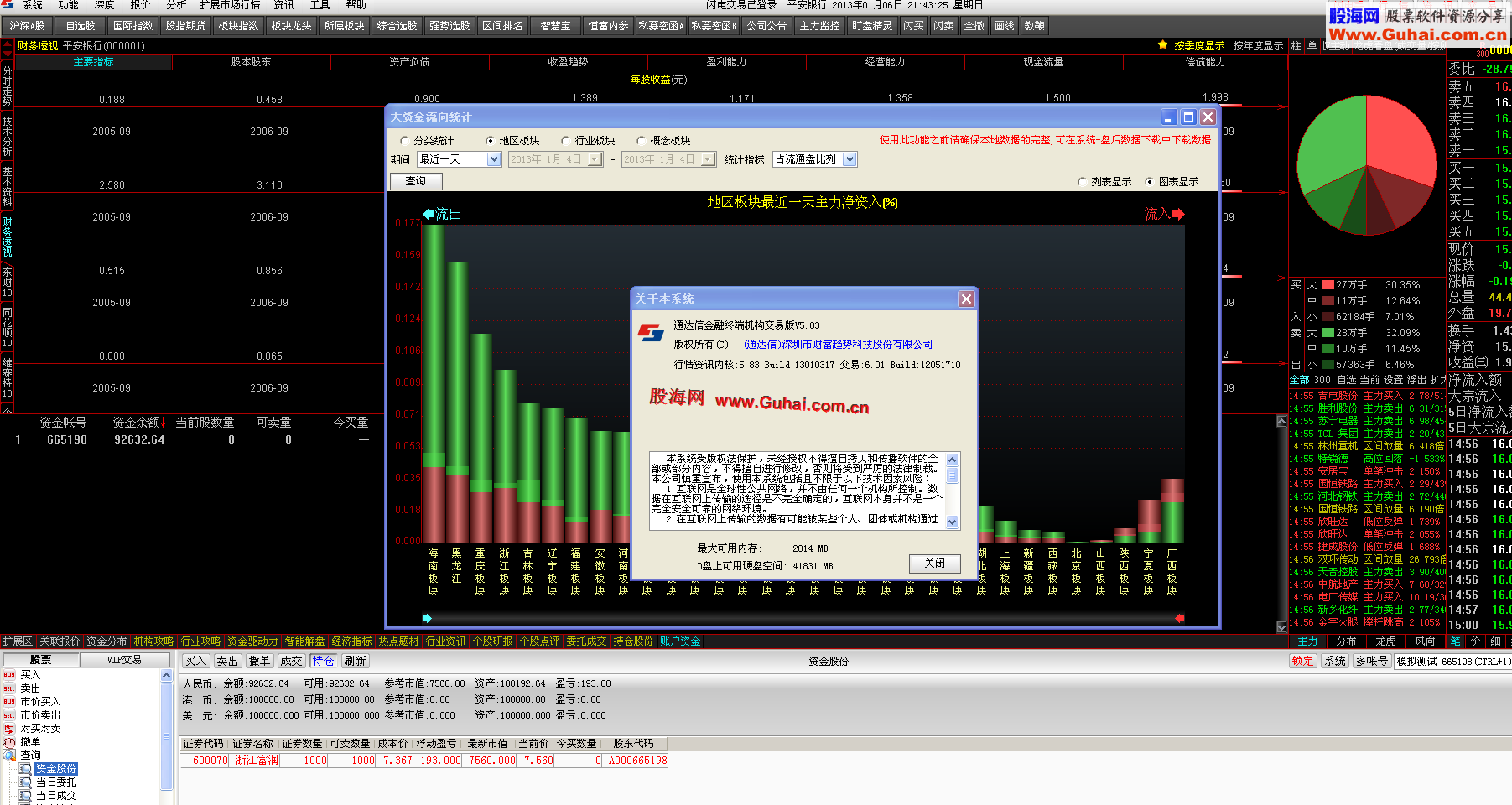Open the 多帐号 button
1512x805 pixels.
tap(1371, 661)
